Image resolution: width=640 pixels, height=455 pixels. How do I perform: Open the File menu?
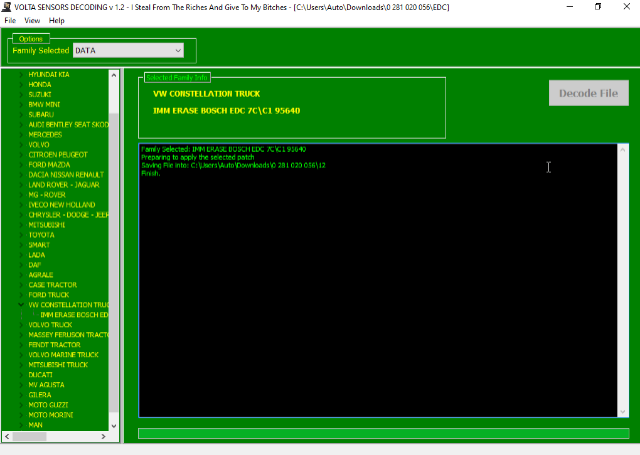(x=10, y=20)
